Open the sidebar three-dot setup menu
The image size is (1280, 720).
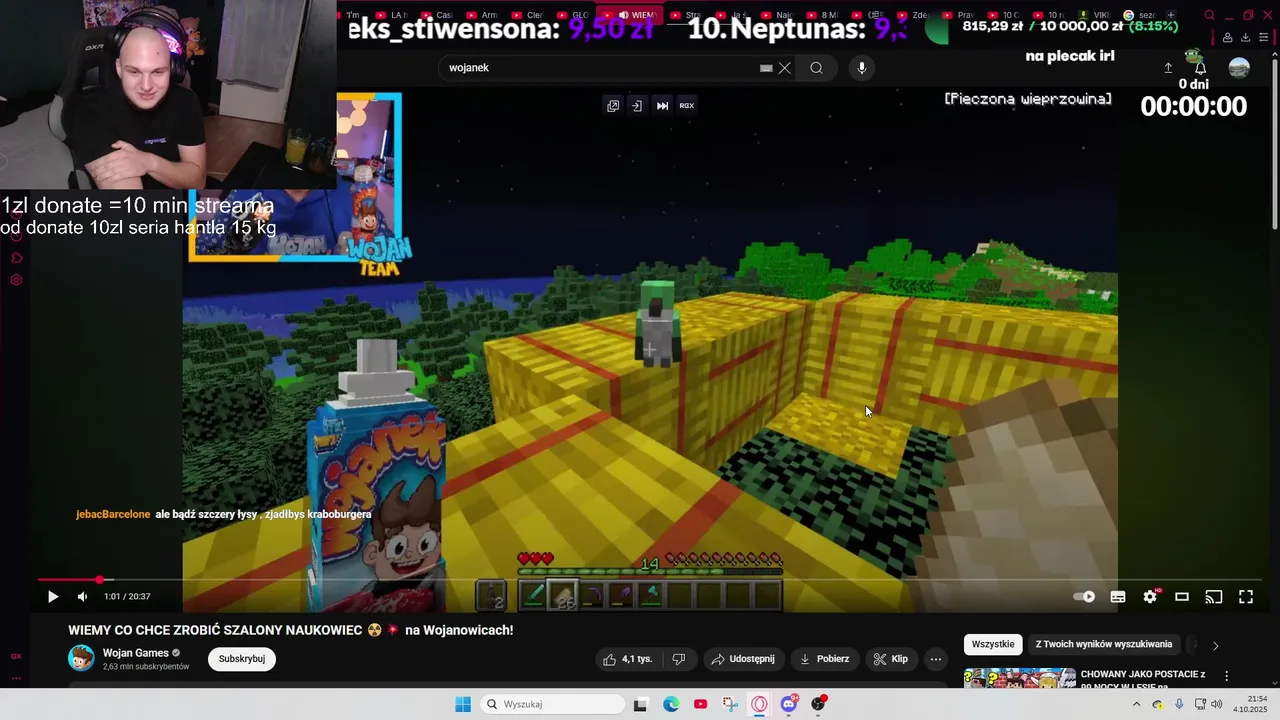(16, 677)
